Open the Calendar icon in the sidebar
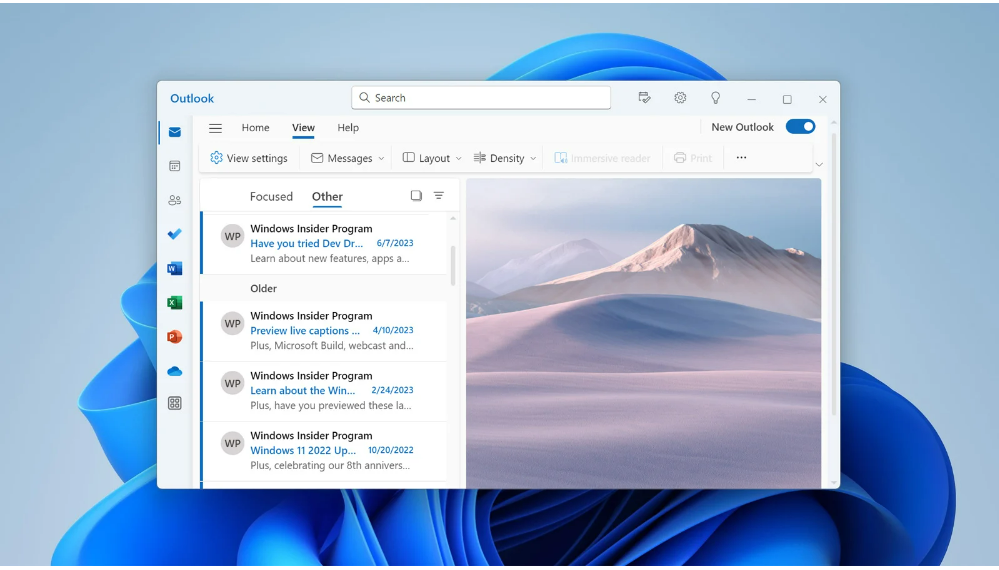 175,166
